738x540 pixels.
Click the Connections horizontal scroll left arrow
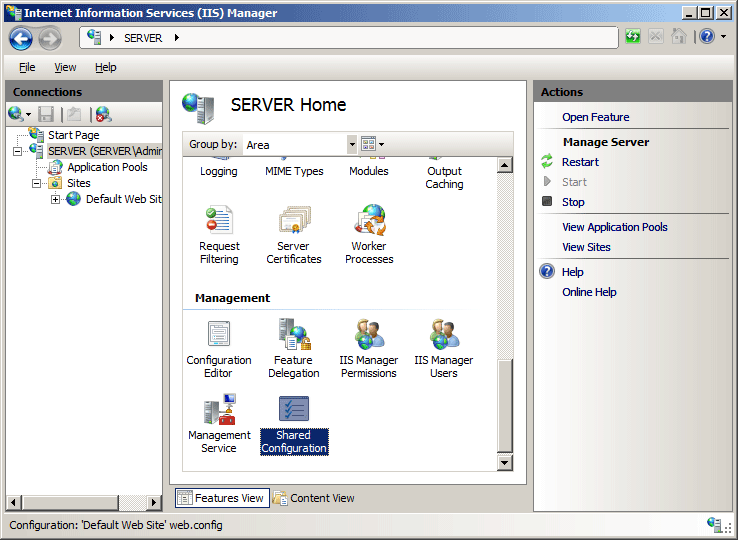[x=14, y=502]
